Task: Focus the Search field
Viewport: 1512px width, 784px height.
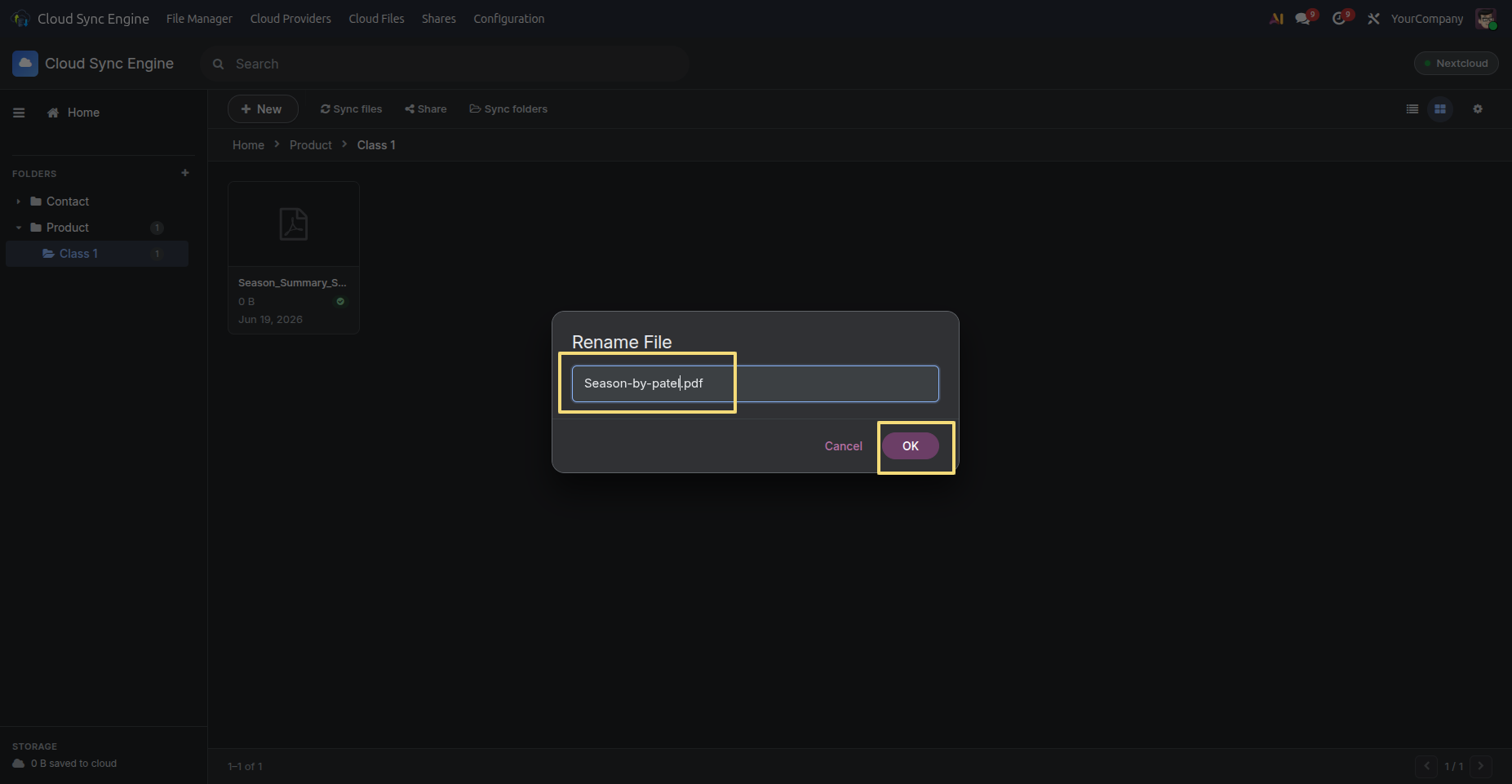Action: pos(445,64)
